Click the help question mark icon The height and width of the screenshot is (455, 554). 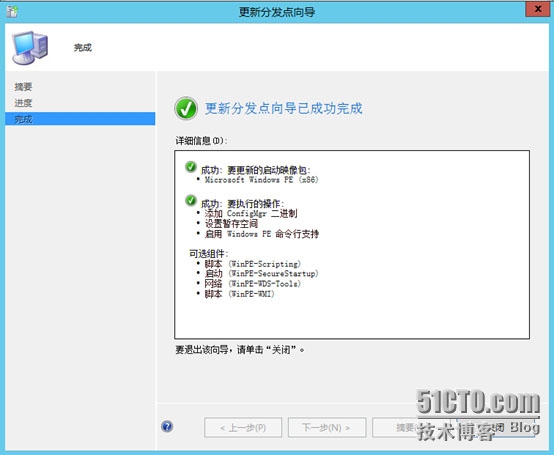pos(167,426)
